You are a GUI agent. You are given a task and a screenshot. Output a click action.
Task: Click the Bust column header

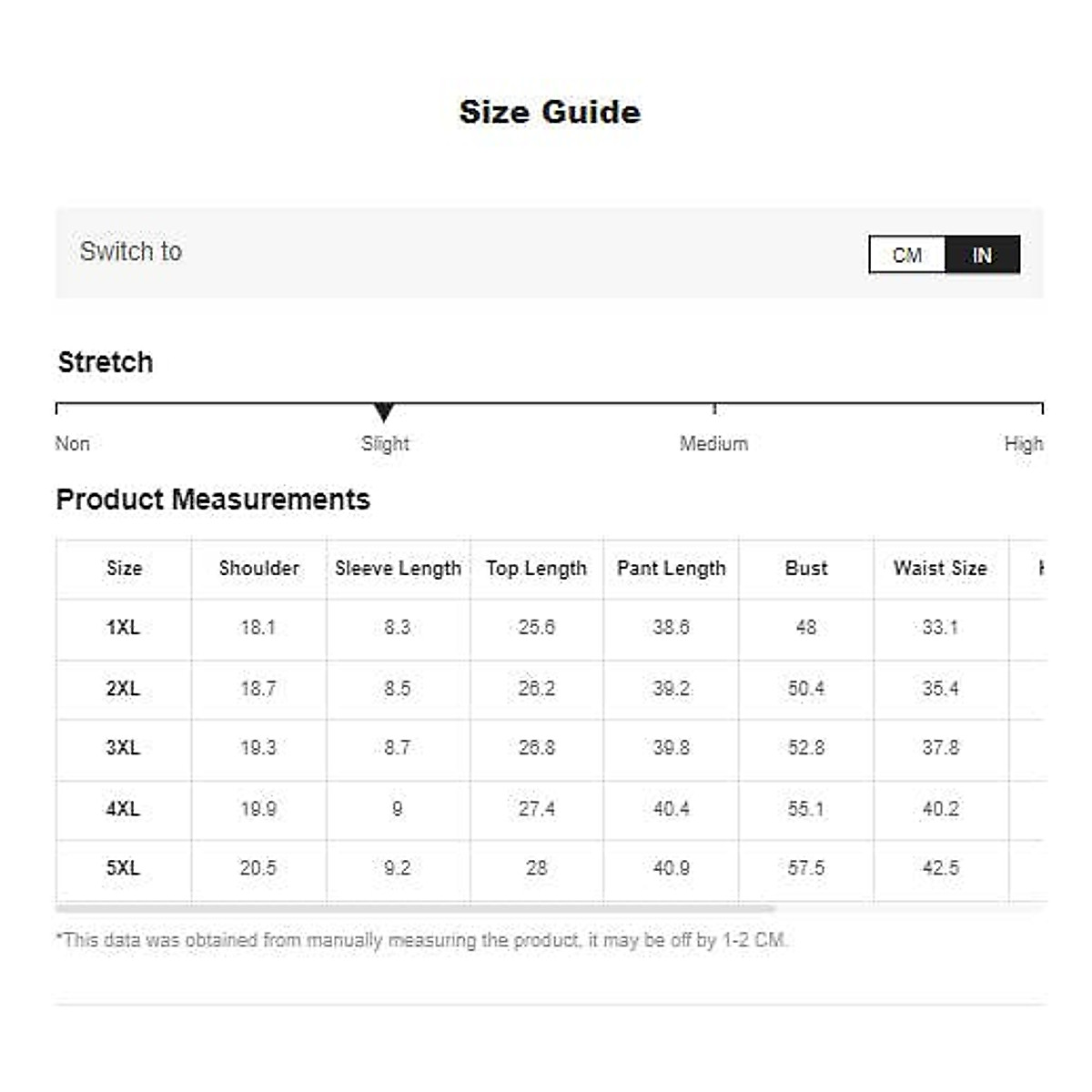806,568
